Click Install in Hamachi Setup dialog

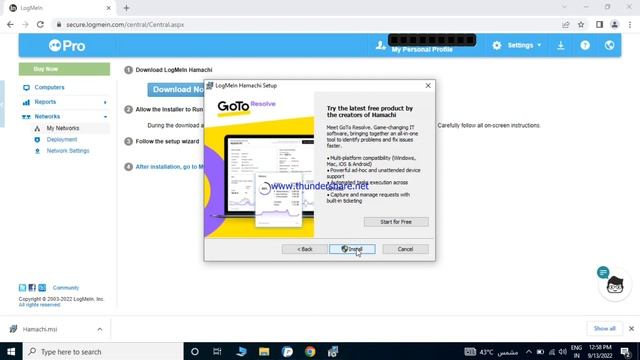coord(352,249)
